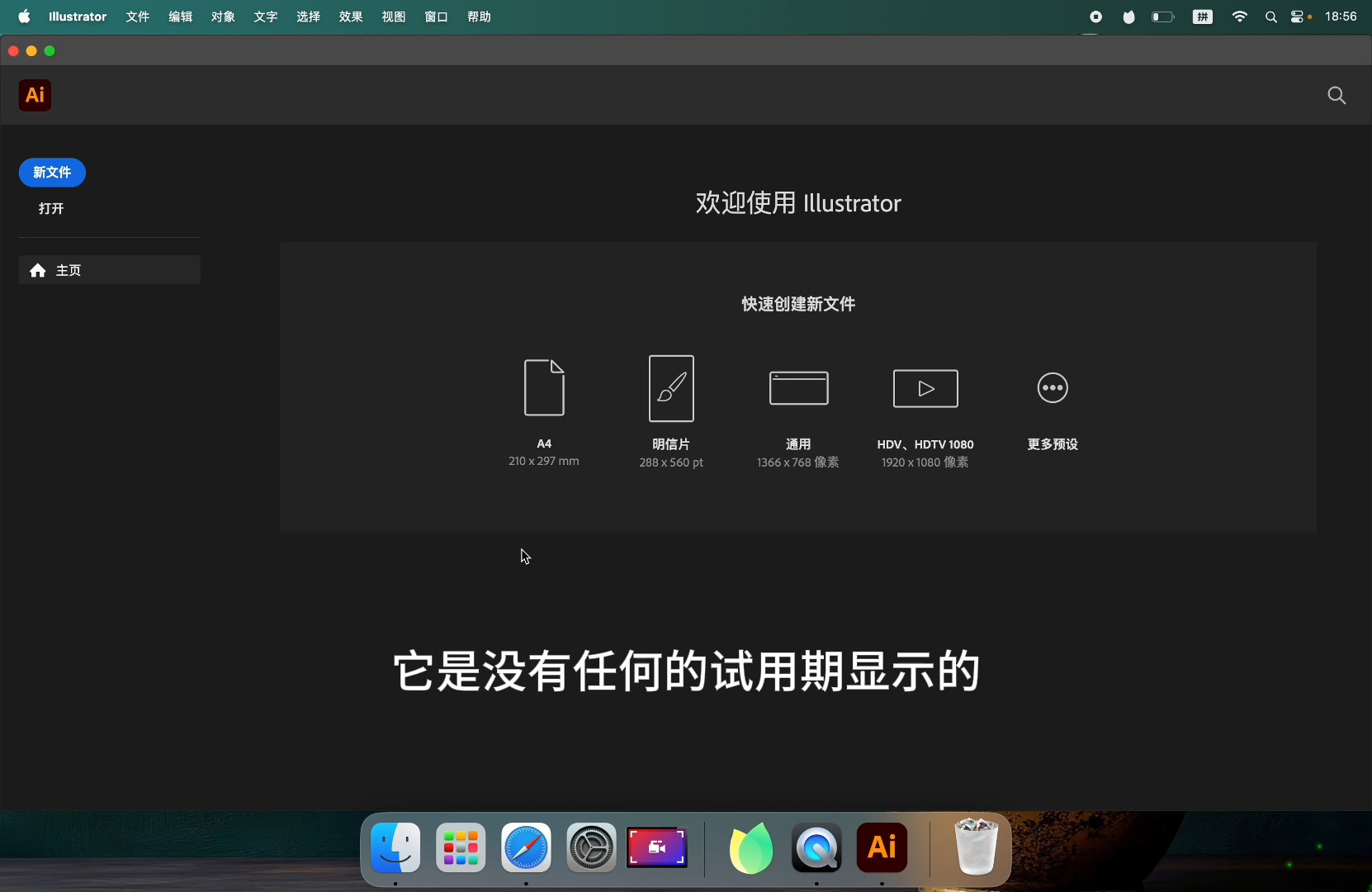Click the 18:56 clock in menu bar
The image size is (1372, 892).
(x=1341, y=17)
